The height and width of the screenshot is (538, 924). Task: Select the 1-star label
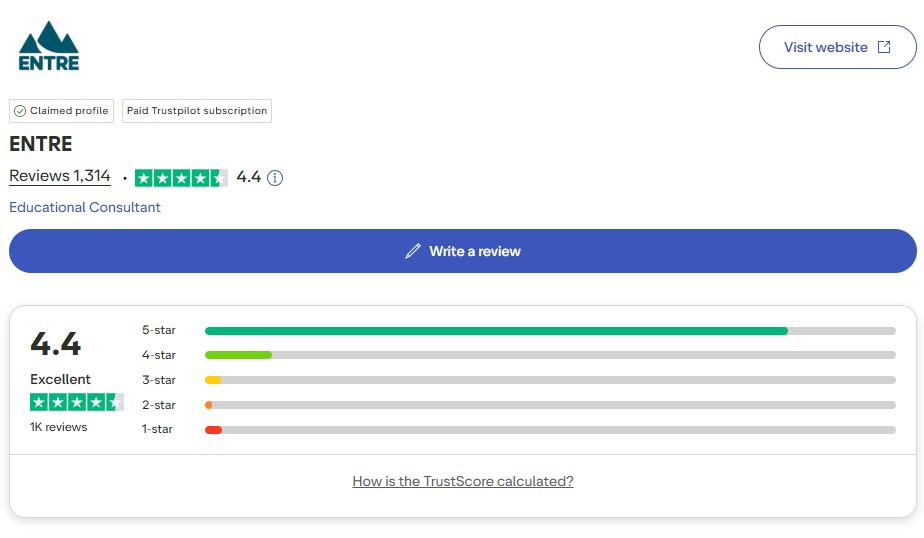coord(157,430)
